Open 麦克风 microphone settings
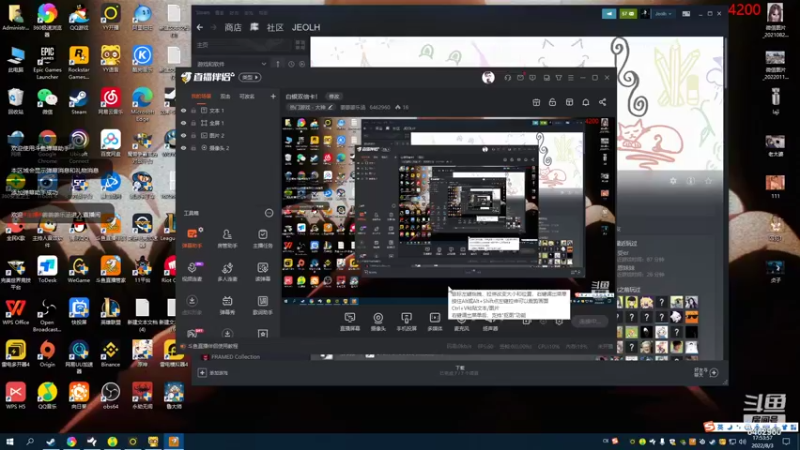The height and width of the screenshot is (450, 800). (x=461, y=324)
